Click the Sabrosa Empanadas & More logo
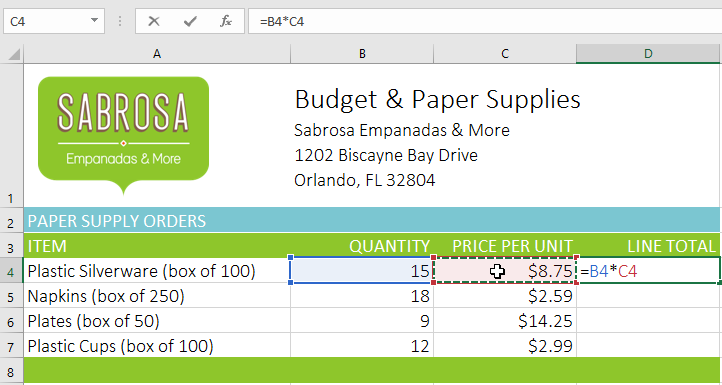This screenshot has height=385, width=722. (123, 135)
